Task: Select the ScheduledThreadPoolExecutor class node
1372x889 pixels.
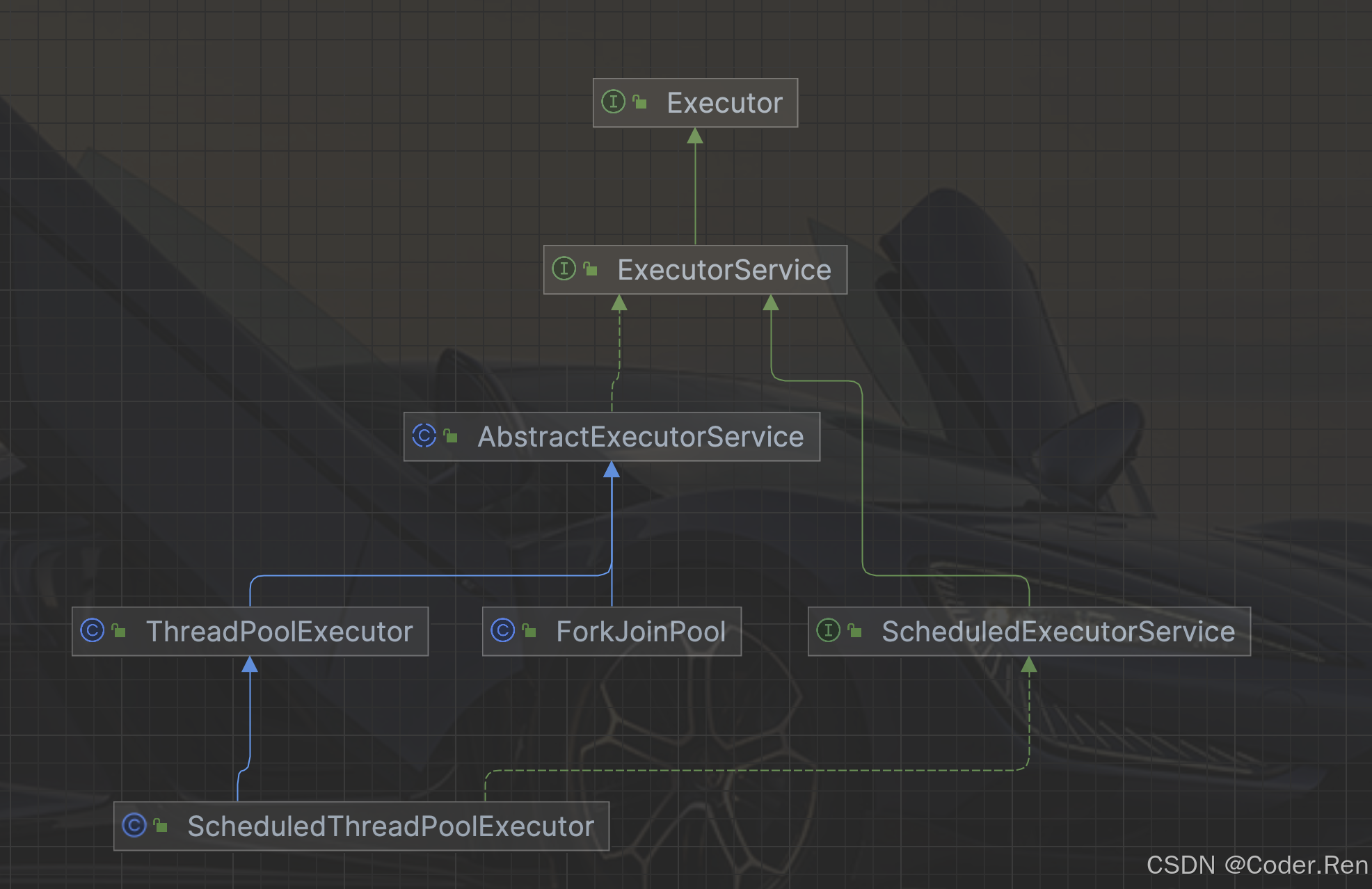Action: click(361, 826)
